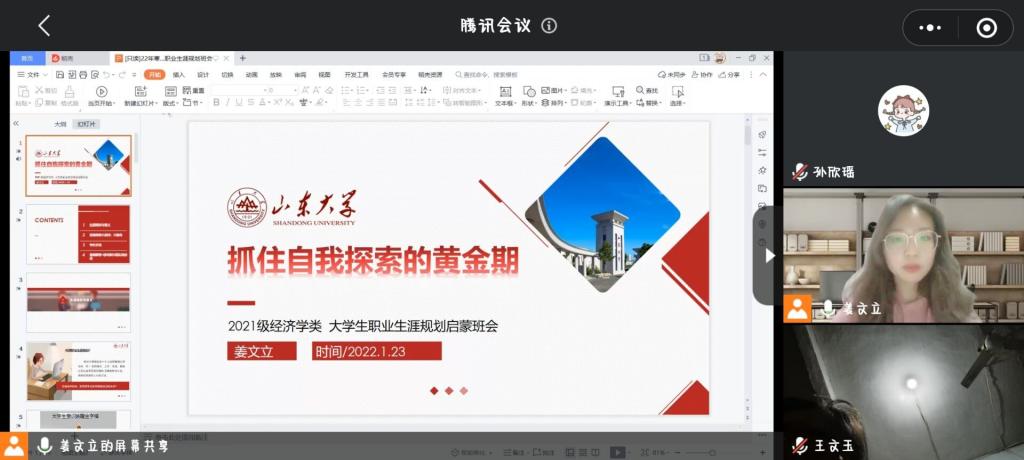1024x460 pixels.
Task: Click the slide title 抓住自我探索的黄金期
Action: [x=373, y=261]
